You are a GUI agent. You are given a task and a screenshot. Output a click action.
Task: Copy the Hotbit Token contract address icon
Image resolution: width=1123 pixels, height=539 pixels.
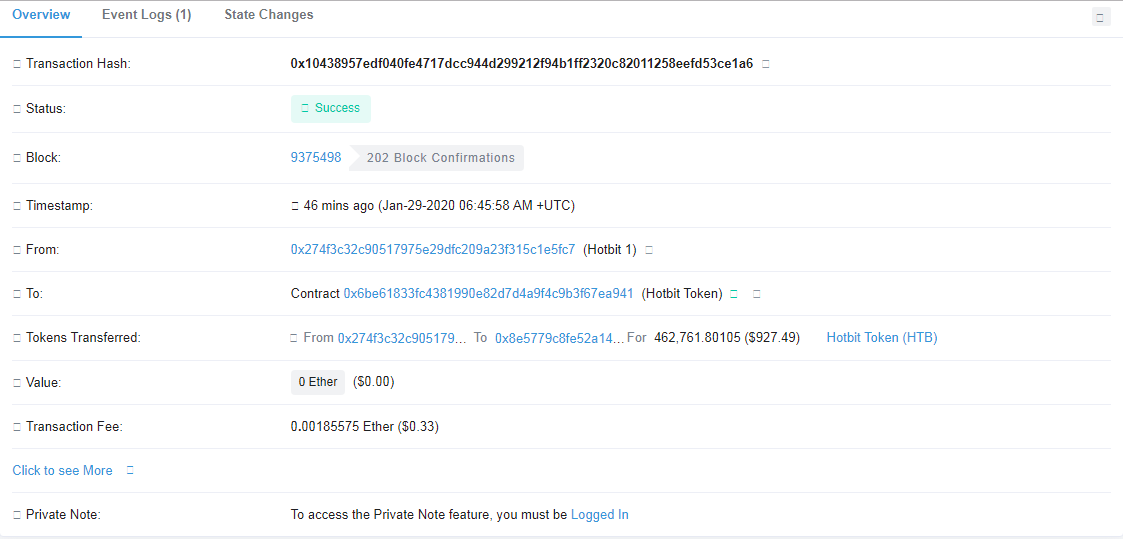(757, 293)
